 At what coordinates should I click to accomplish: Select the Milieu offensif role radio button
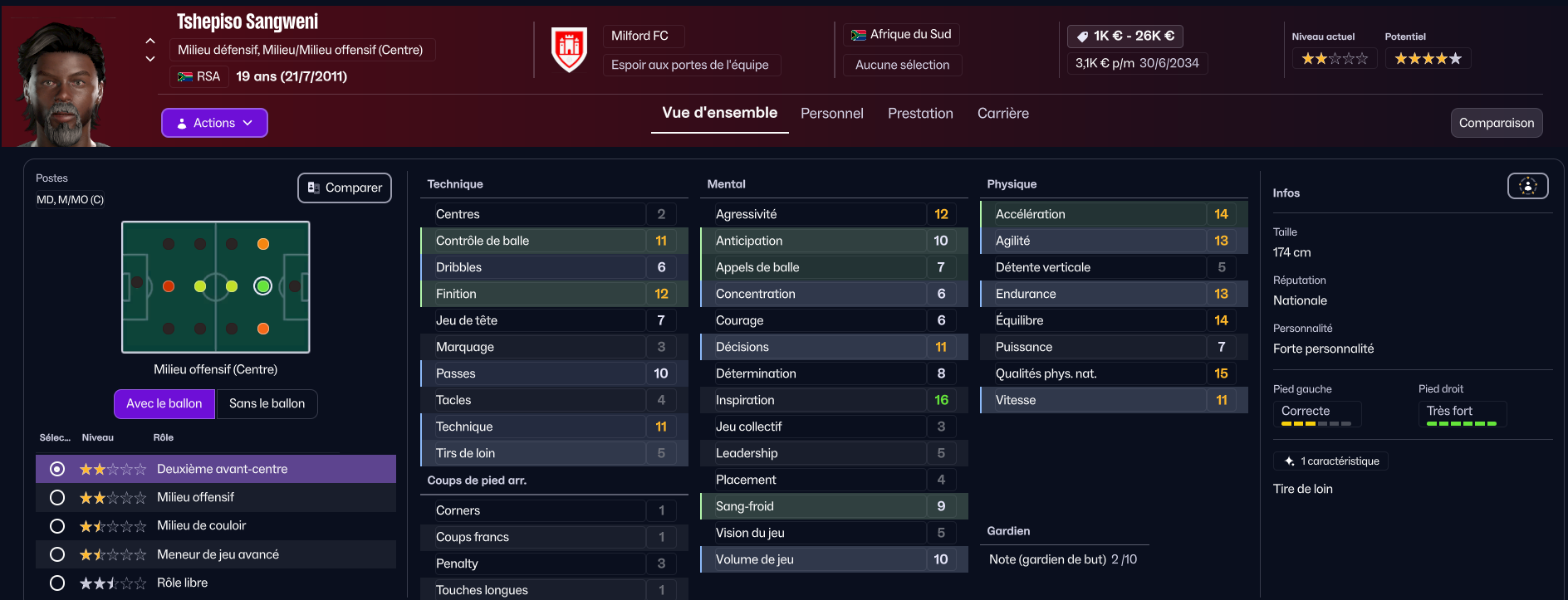click(57, 498)
